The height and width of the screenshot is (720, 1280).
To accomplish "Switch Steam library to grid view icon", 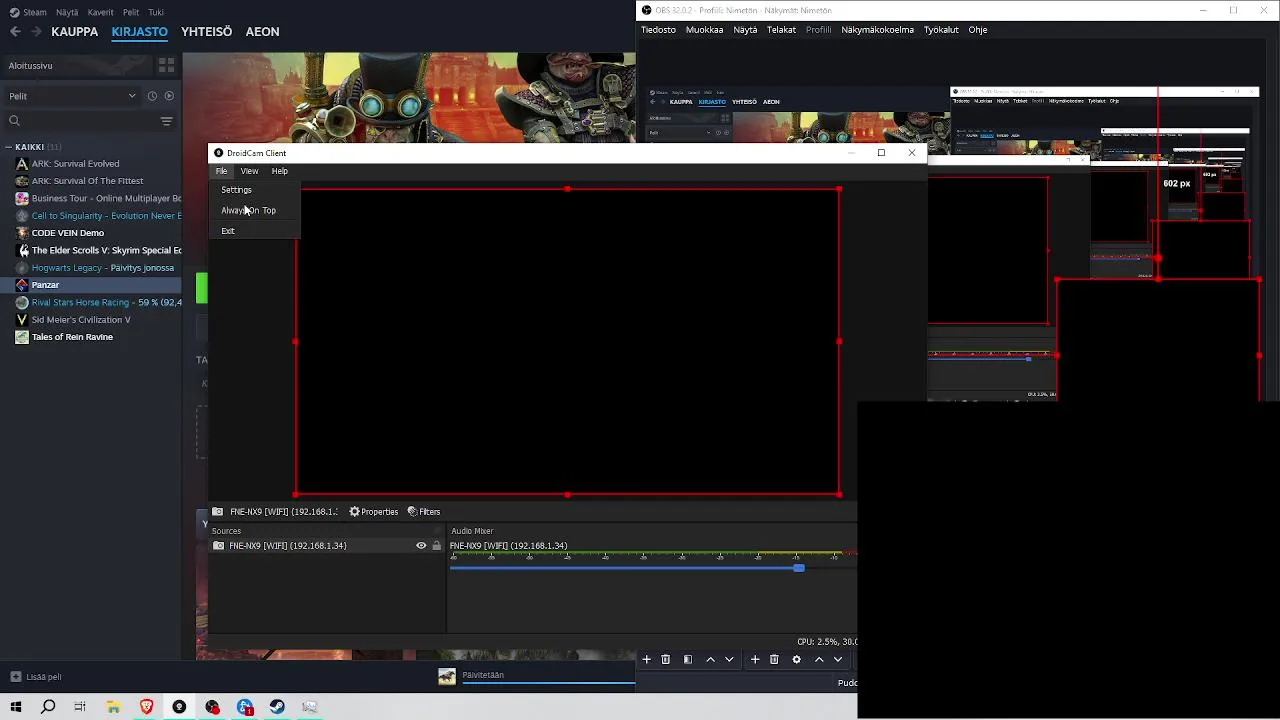I will [166, 65].
